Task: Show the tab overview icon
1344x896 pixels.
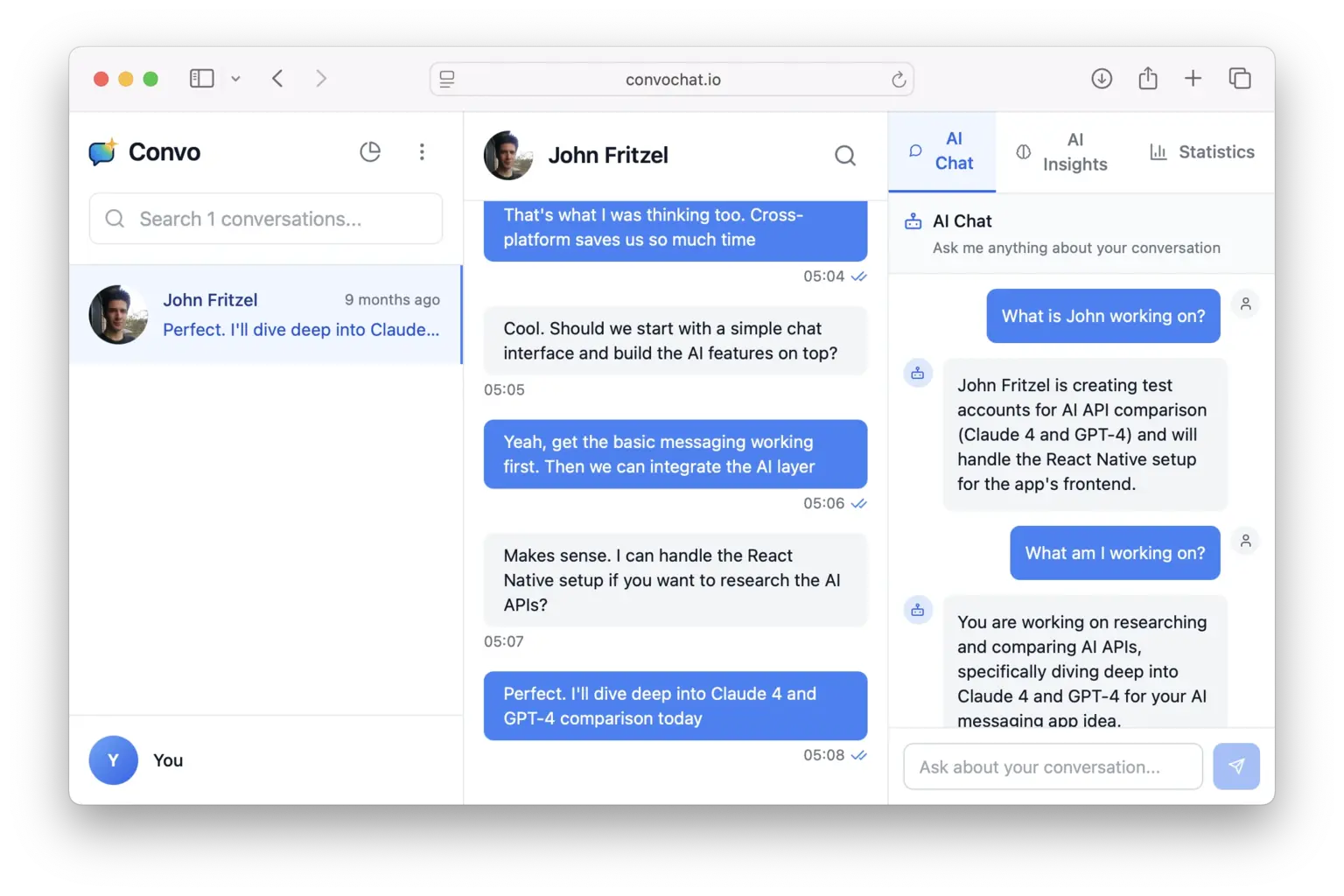Action: click(x=1240, y=78)
